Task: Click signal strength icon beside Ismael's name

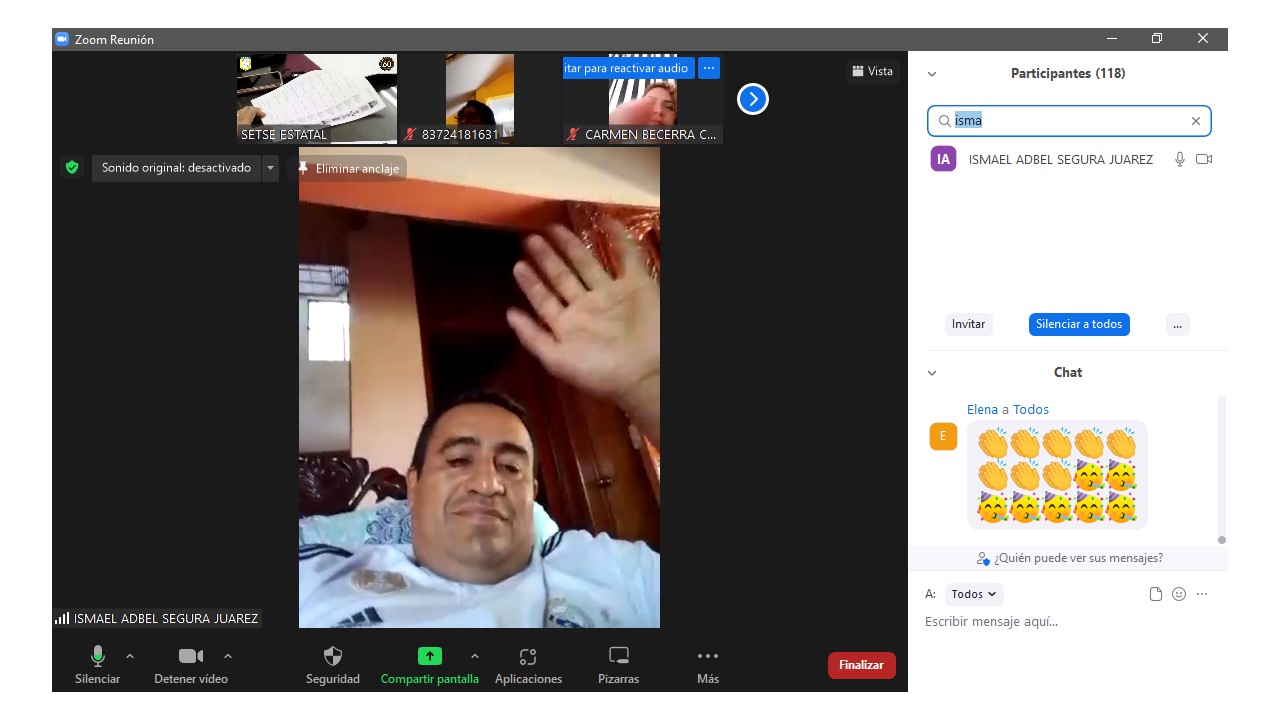Action: (x=62, y=619)
